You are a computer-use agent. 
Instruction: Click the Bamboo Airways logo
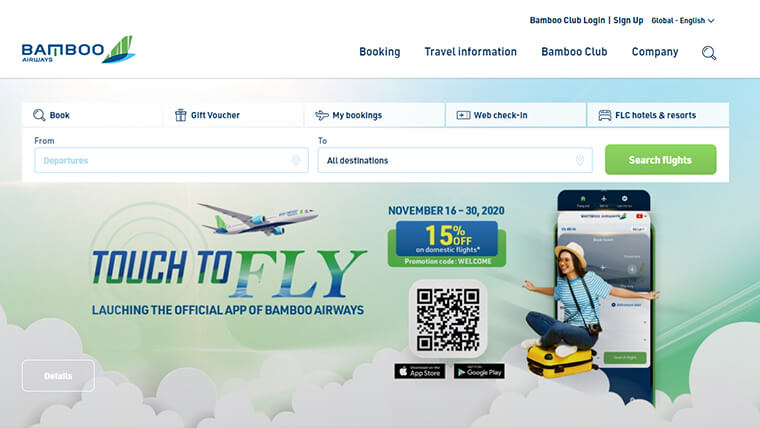coord(78,50)
